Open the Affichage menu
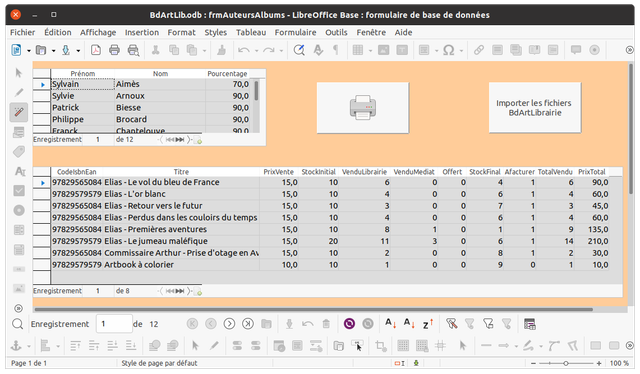640x374 pixels. [98, 32]
